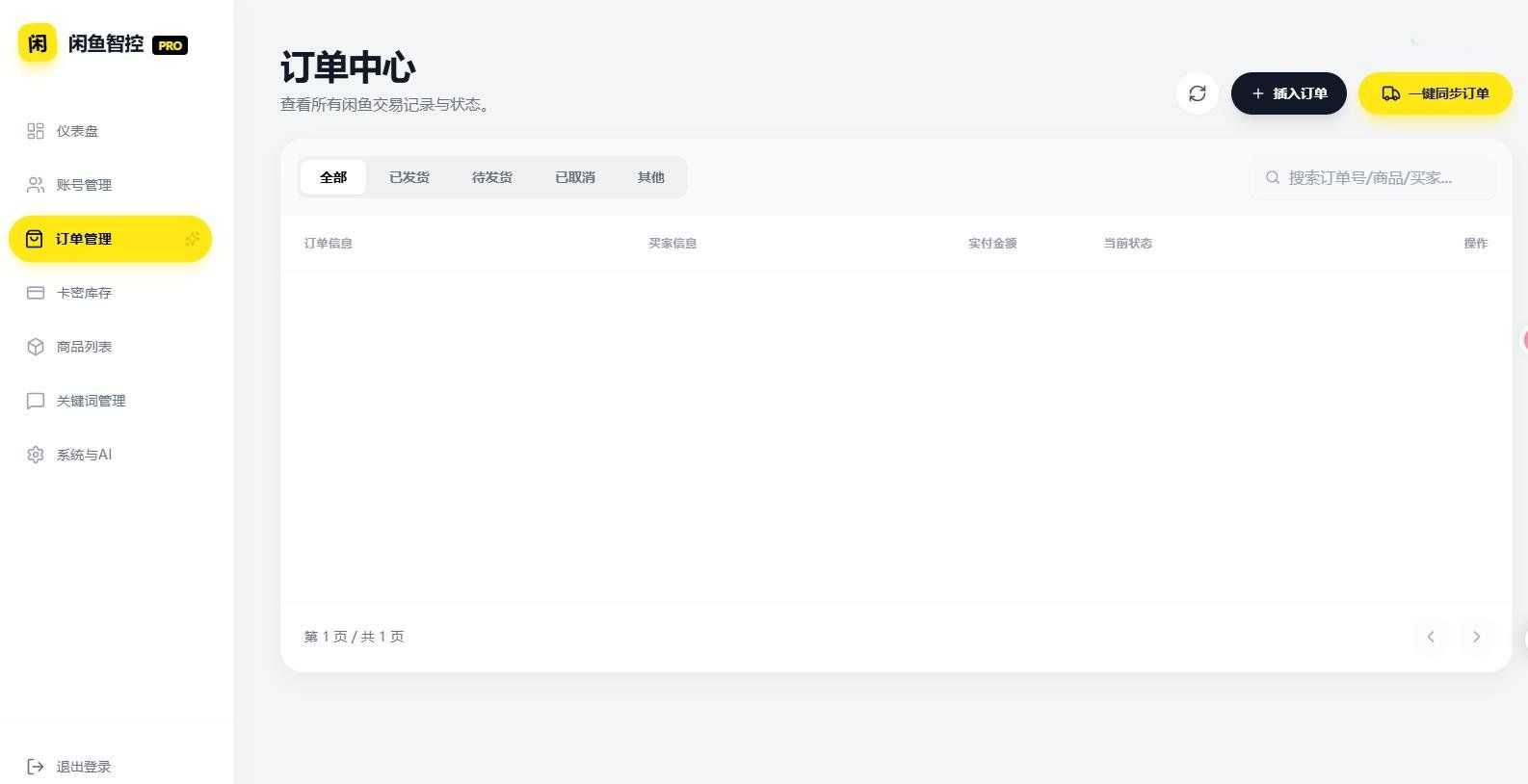
Task: Open 商品列表 in the sidebar
Action: pyautogui.click(x=110, y=347)
